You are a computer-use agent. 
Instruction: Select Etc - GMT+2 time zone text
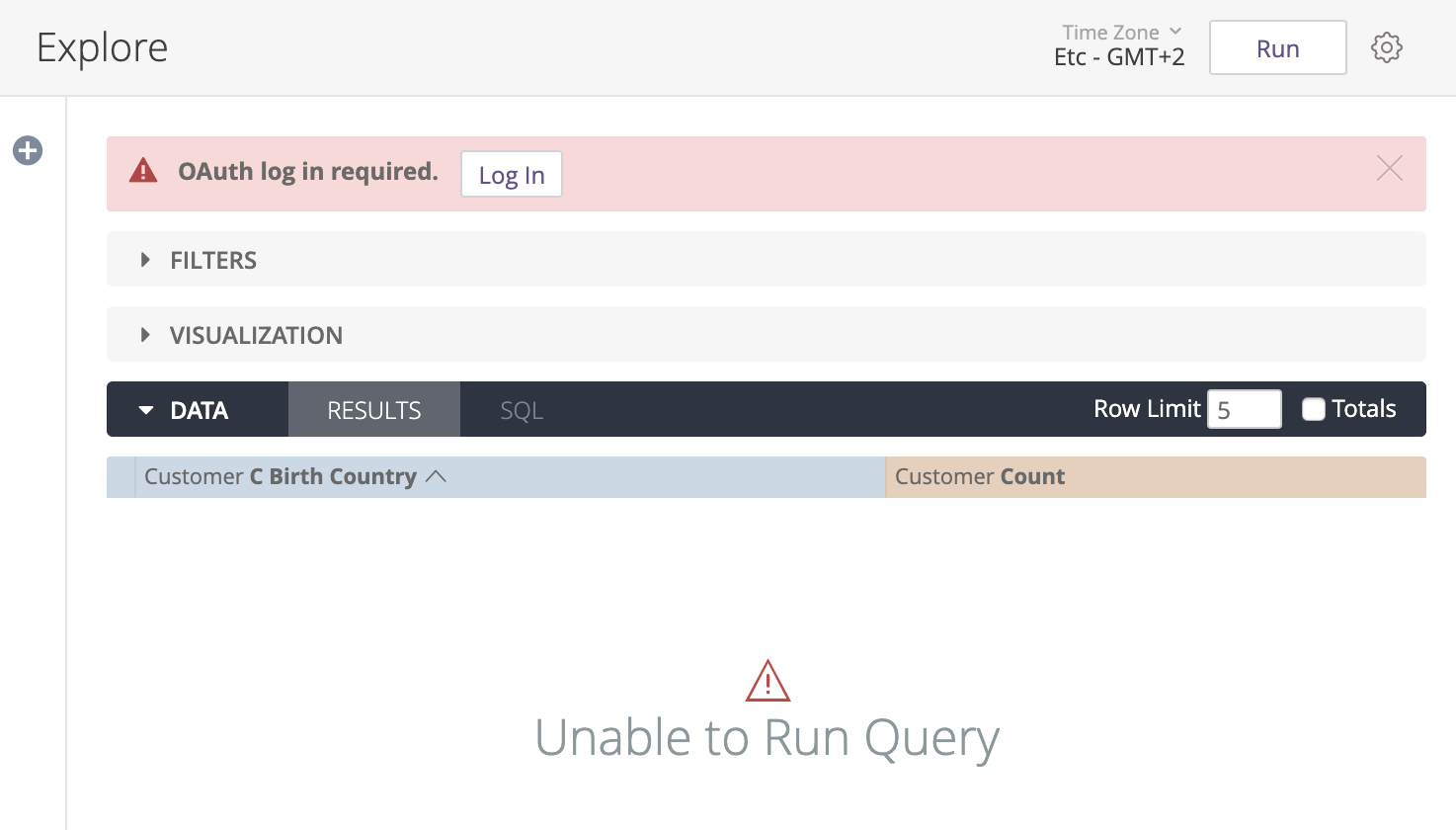point(1119,57)
